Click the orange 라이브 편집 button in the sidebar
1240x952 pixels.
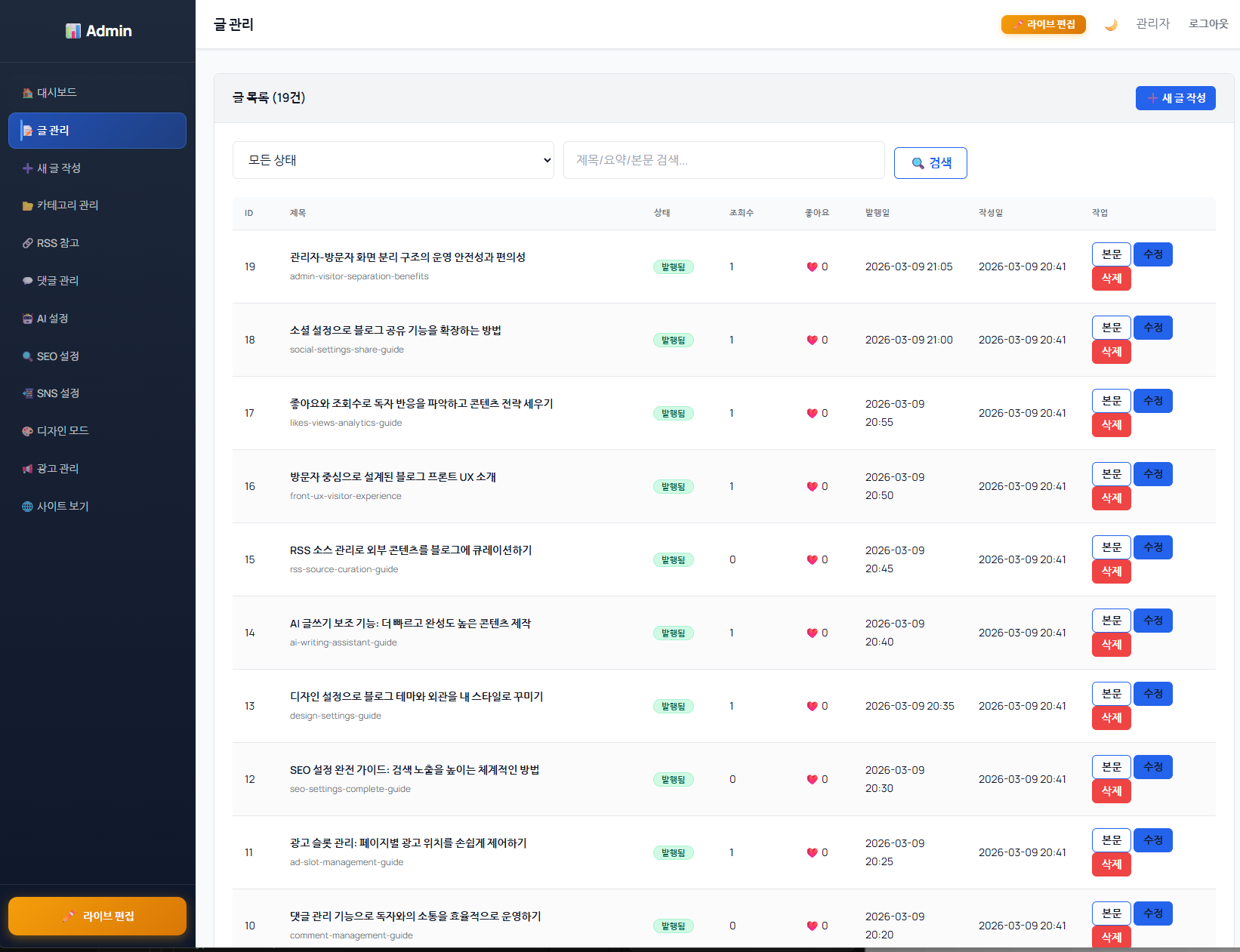(x=97, y=916)
